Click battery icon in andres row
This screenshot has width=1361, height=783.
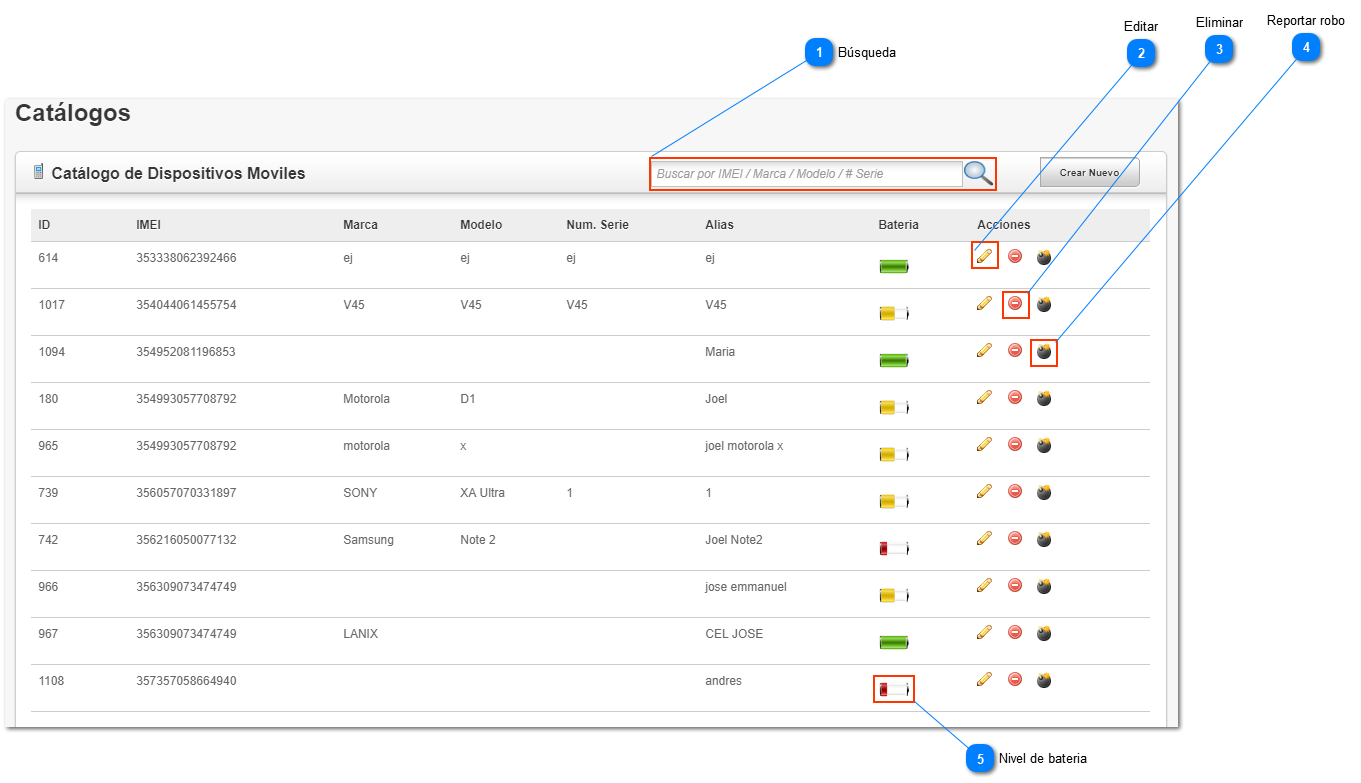point(894,689)
